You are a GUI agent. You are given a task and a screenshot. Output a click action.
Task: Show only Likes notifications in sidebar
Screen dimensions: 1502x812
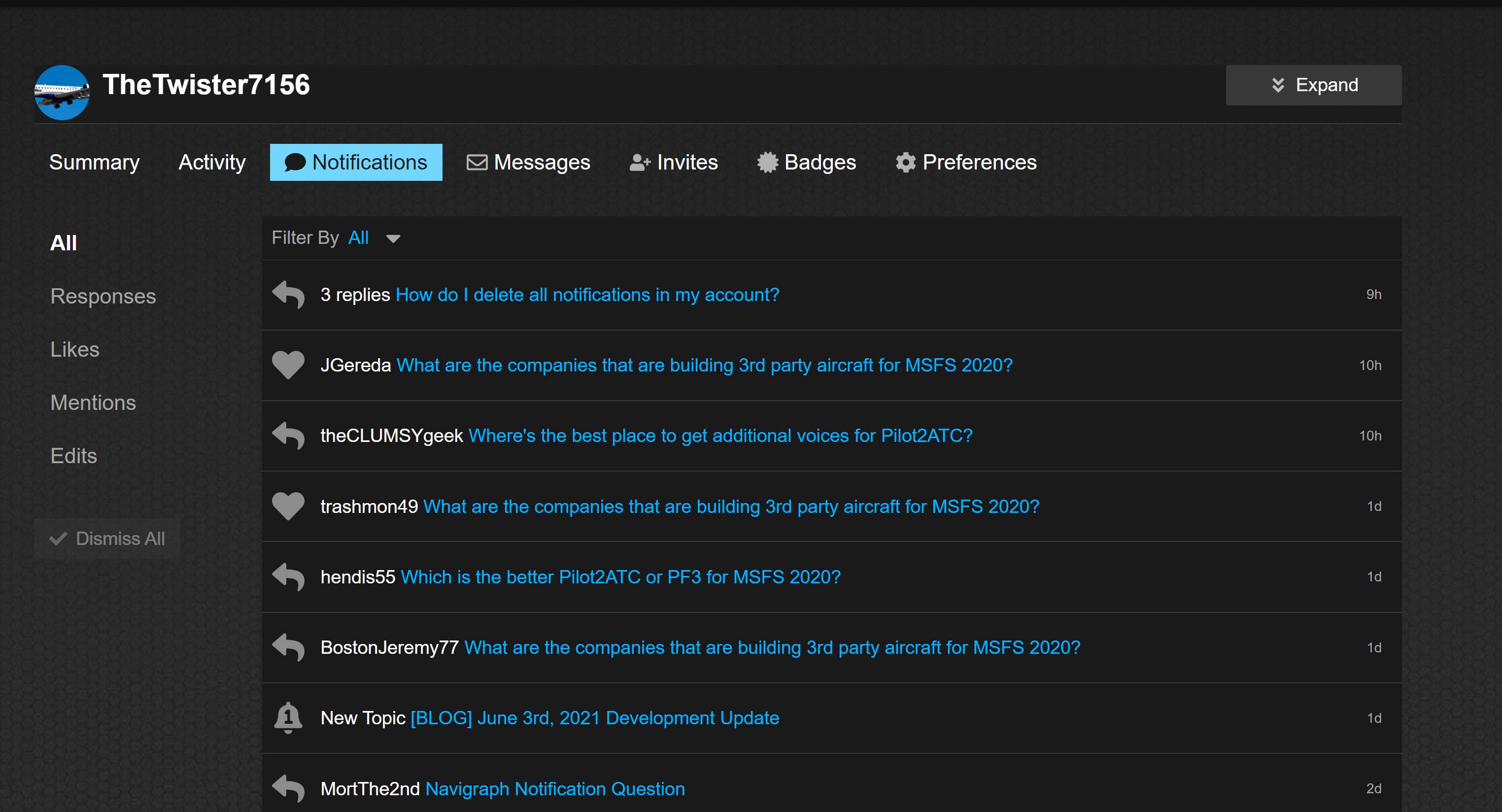point(74,349)
